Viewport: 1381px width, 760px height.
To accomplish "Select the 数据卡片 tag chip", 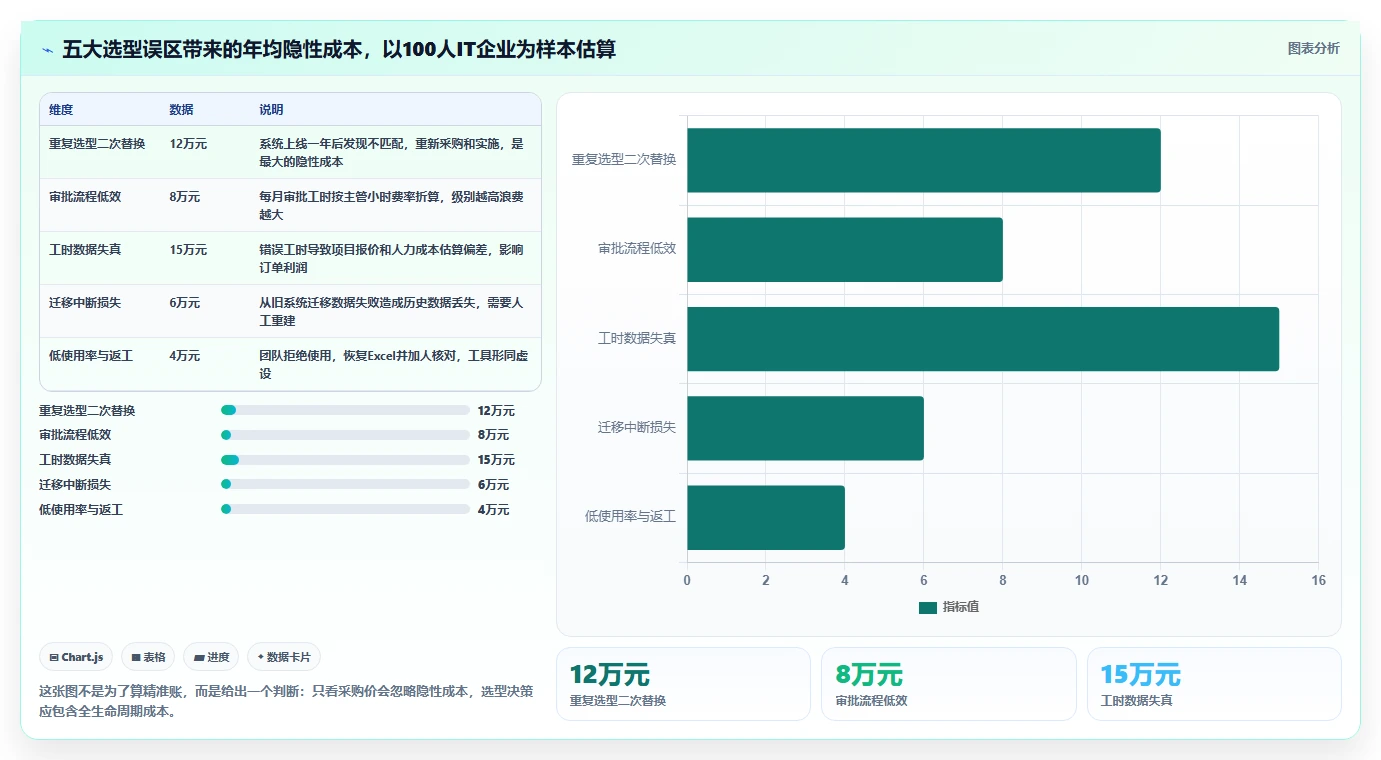I will (x=284, y=657).
